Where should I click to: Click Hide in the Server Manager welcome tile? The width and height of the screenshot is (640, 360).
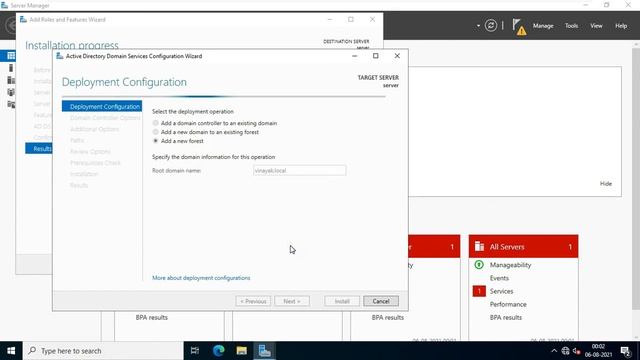606,184
